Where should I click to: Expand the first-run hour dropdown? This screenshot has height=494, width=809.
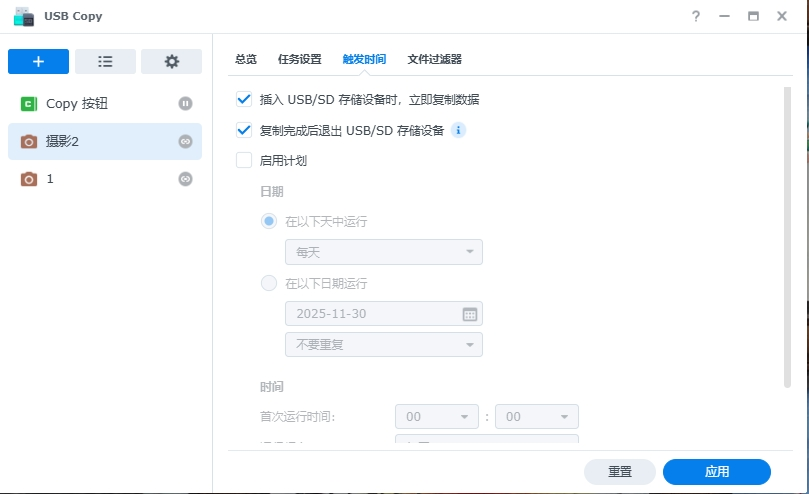[437, 417]
